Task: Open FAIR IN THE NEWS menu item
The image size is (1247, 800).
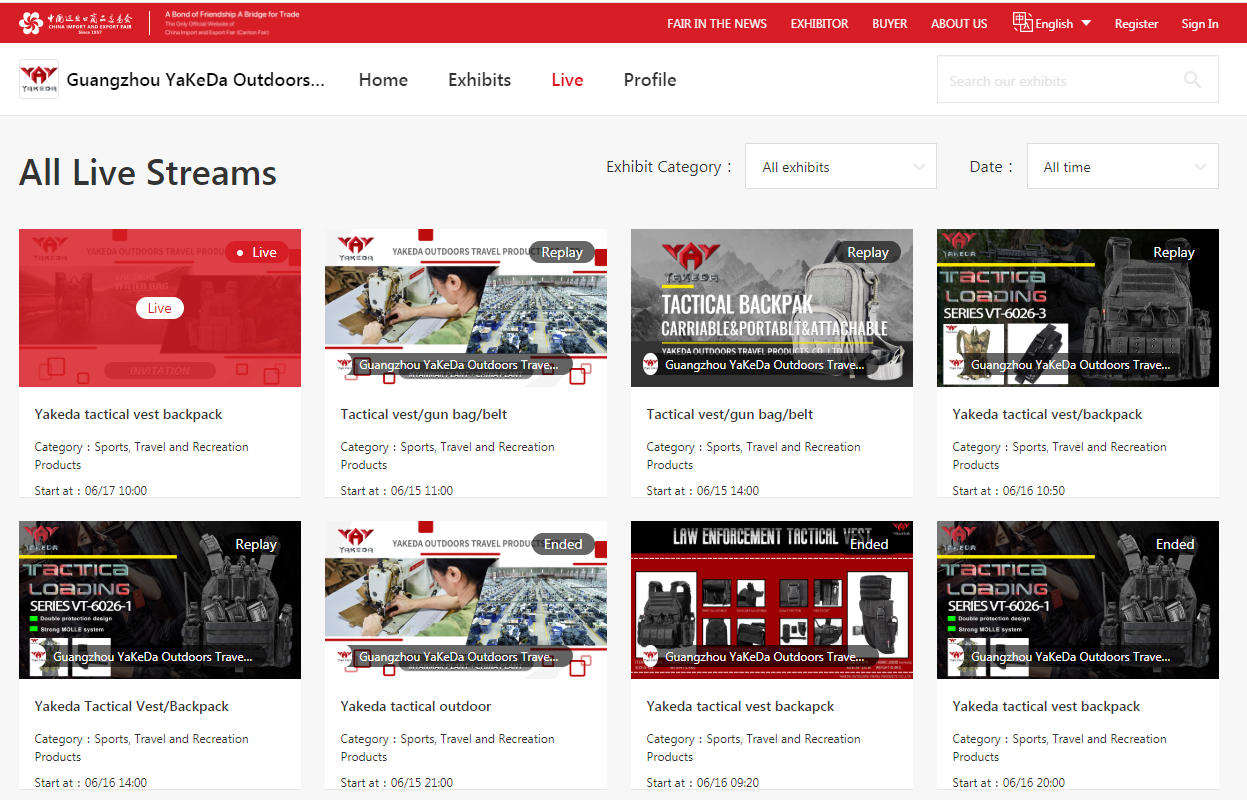Action: pyautogui.click(x=717, y=23)
